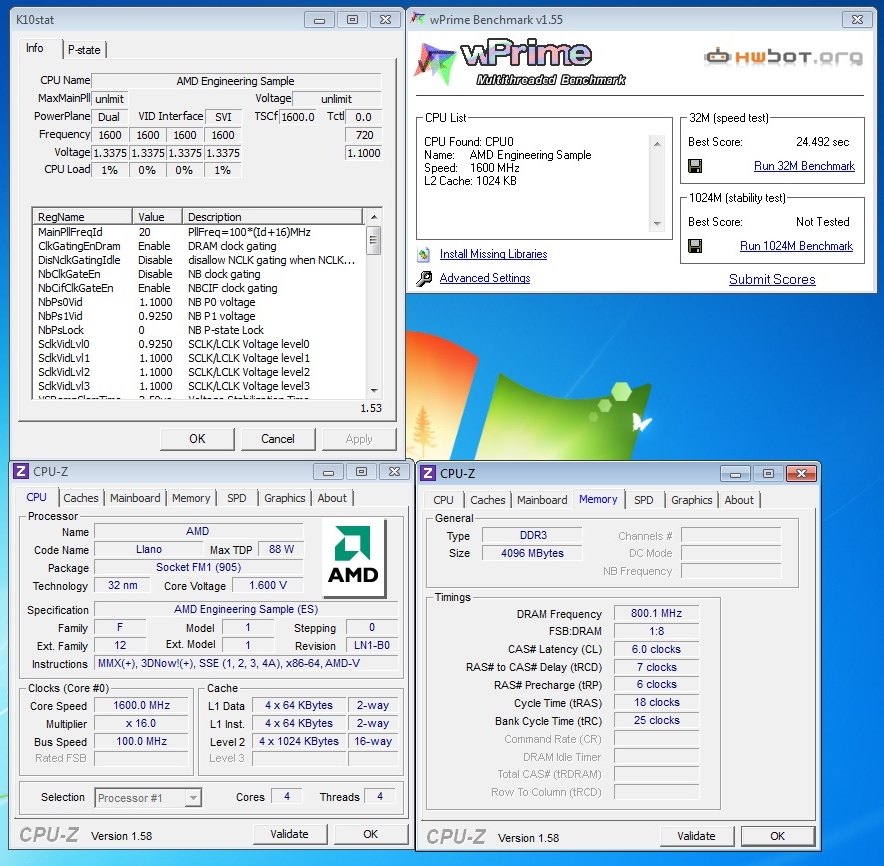Screen dimensions: 884x866
Task: Click the Value column header in K10stat
Action: click(157, 216)
